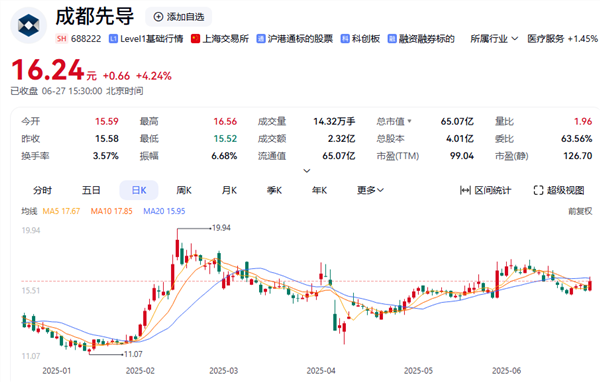Click the 上海交易所 flag icon

click(x=196, y=39)
